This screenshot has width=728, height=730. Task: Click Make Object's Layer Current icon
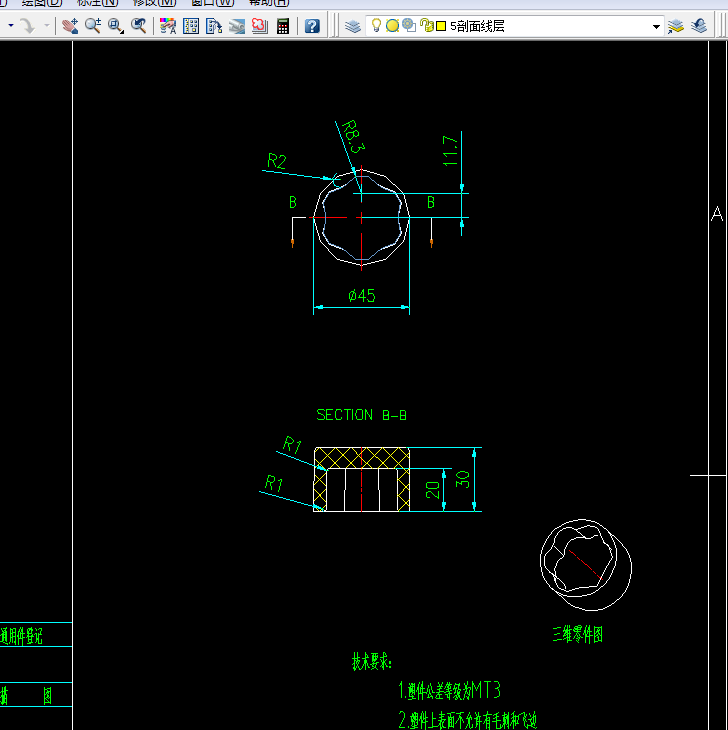click(675, 26)
